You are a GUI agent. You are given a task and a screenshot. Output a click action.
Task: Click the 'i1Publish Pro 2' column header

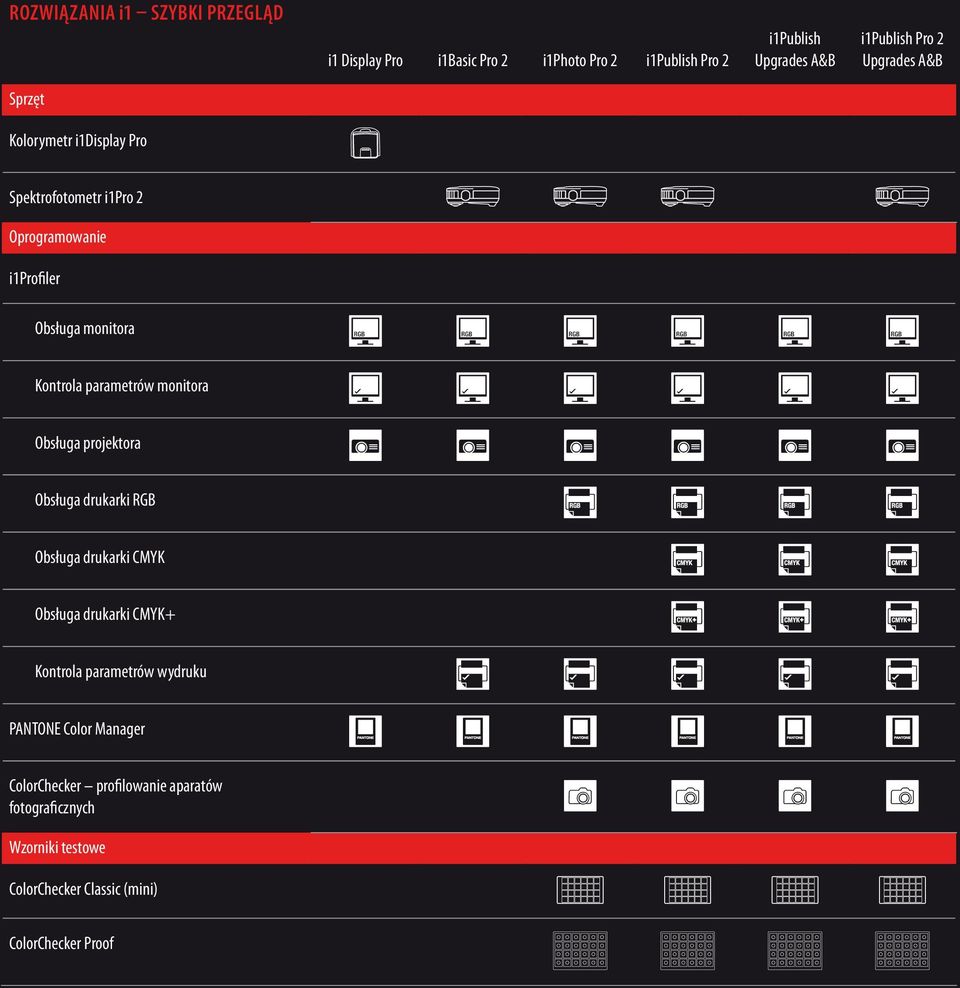tap(687, 60)
